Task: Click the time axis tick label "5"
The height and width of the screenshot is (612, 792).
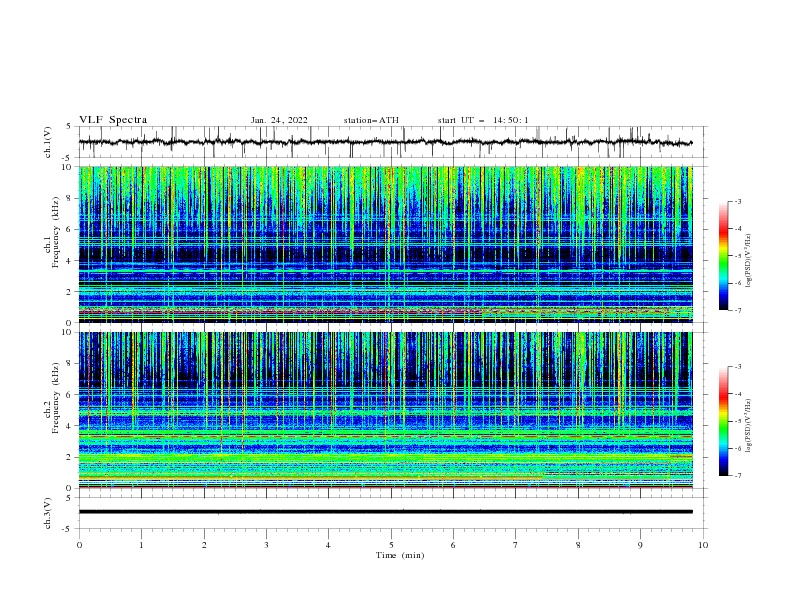Action: pos(391,545)
